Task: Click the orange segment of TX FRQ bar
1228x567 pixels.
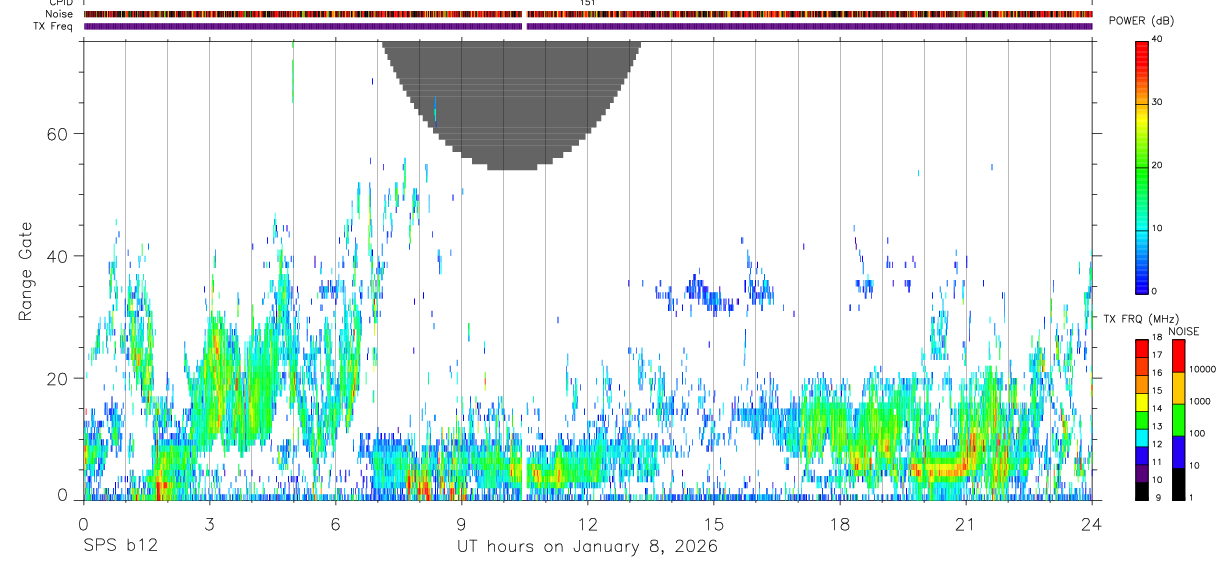Action: [1142, 383]
